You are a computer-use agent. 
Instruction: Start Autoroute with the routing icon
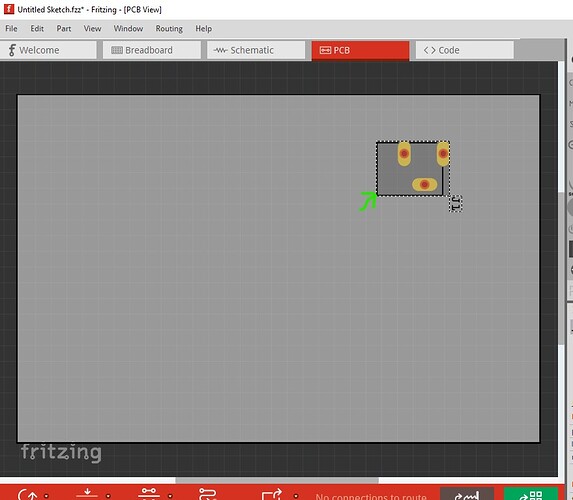(208, 494)
